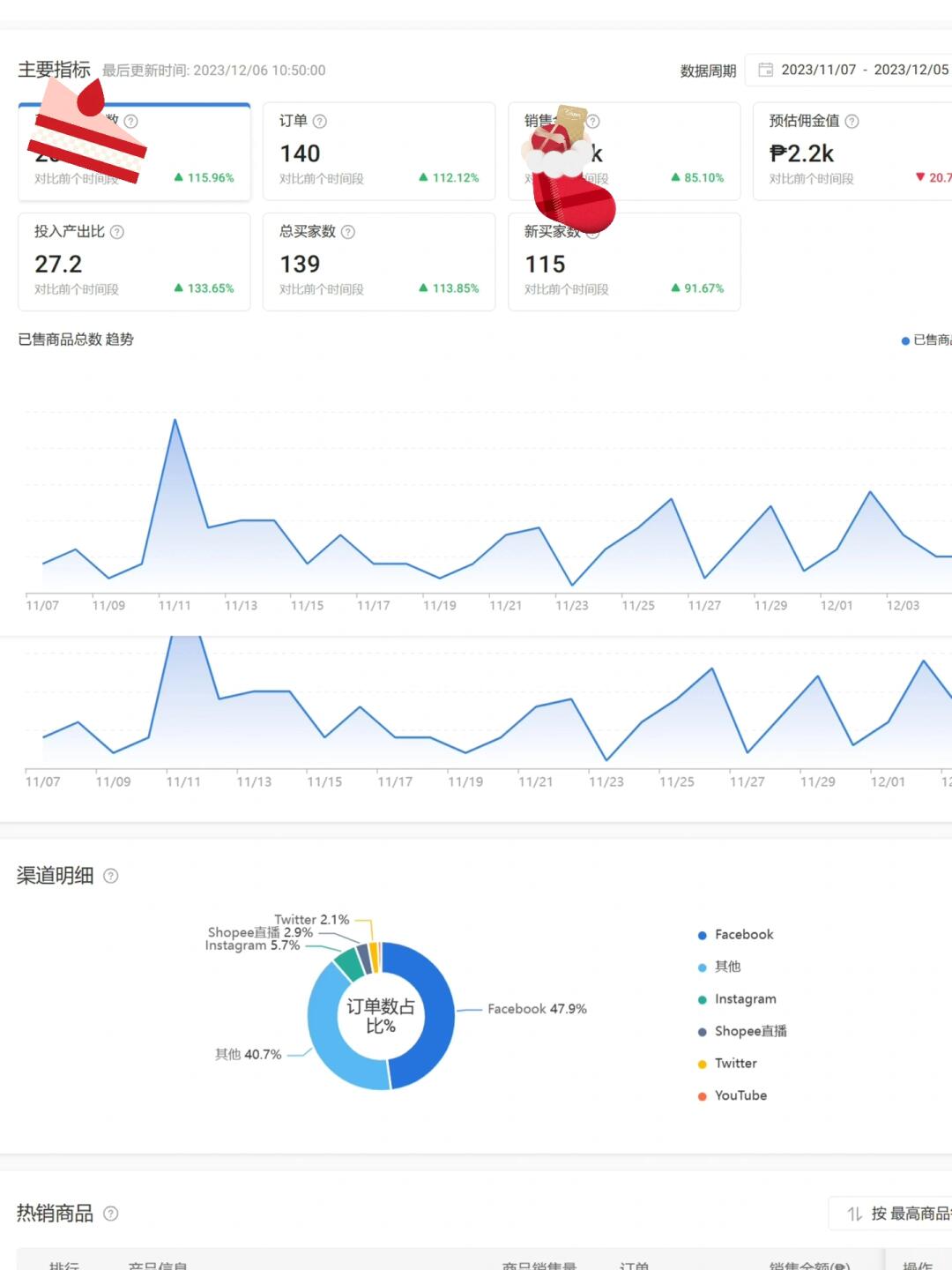Screen dimensions: 952x1270
Task: Click the 140 orders value
Action: (300, 153)
